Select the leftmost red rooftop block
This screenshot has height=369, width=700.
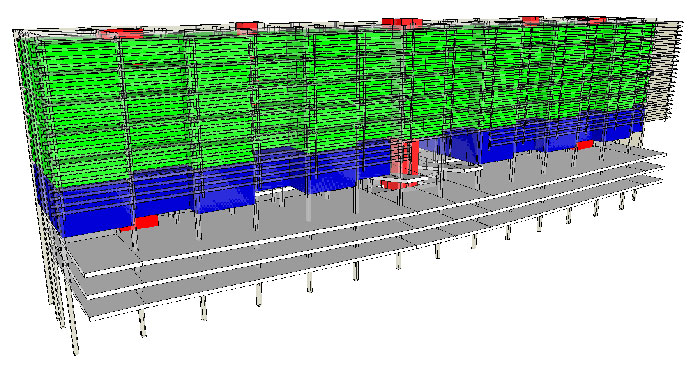tap(121, 33)
